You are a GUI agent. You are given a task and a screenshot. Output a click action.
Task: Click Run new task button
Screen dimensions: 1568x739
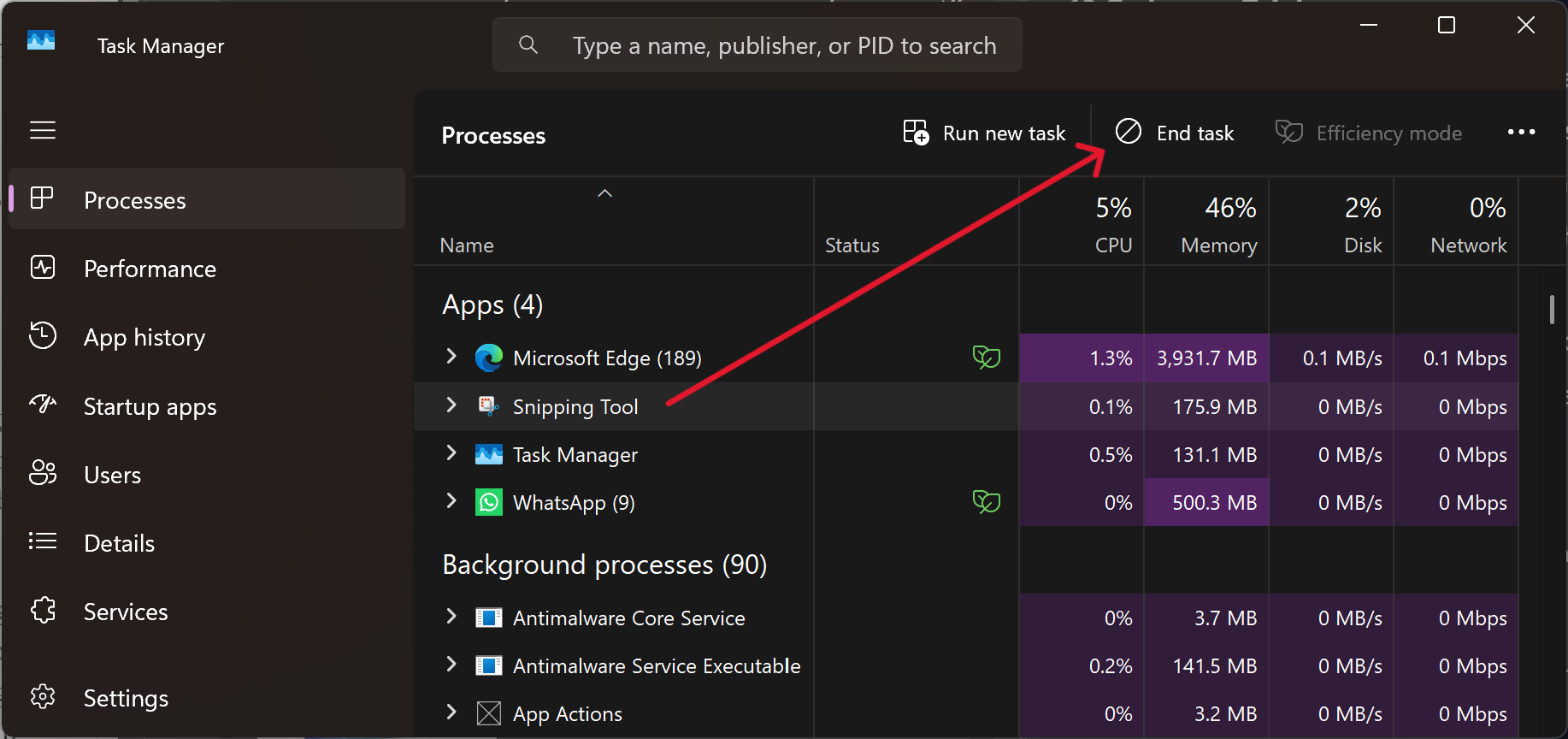click(985, 133)
